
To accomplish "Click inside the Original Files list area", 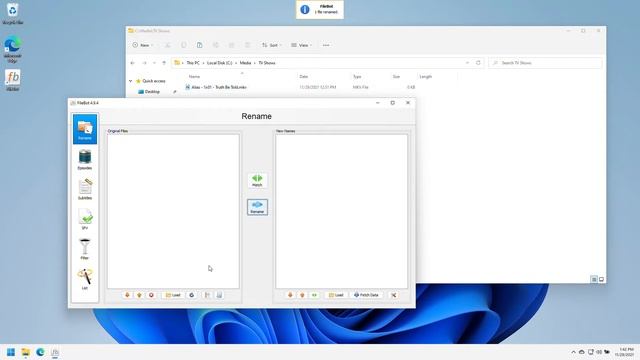I will point(173,211).
